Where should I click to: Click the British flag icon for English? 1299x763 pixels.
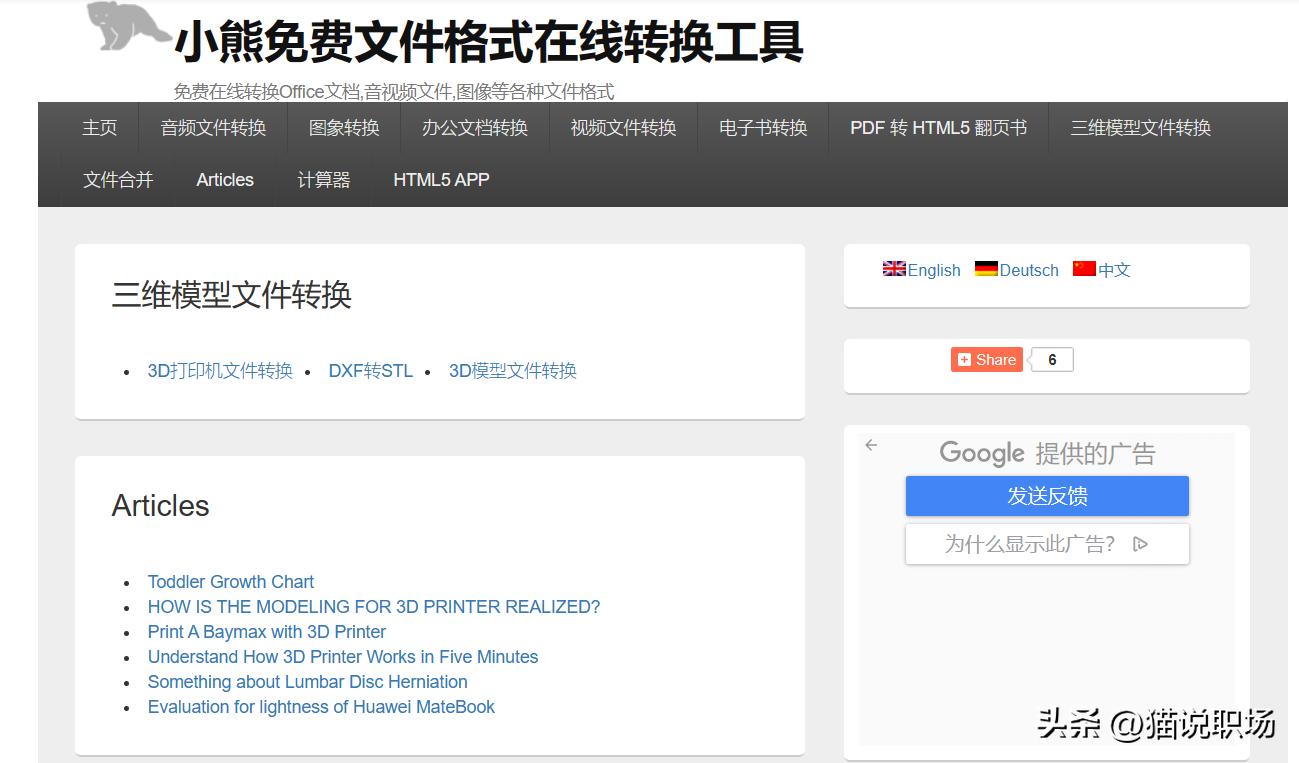pyautogui.click(x=893, y=269)
